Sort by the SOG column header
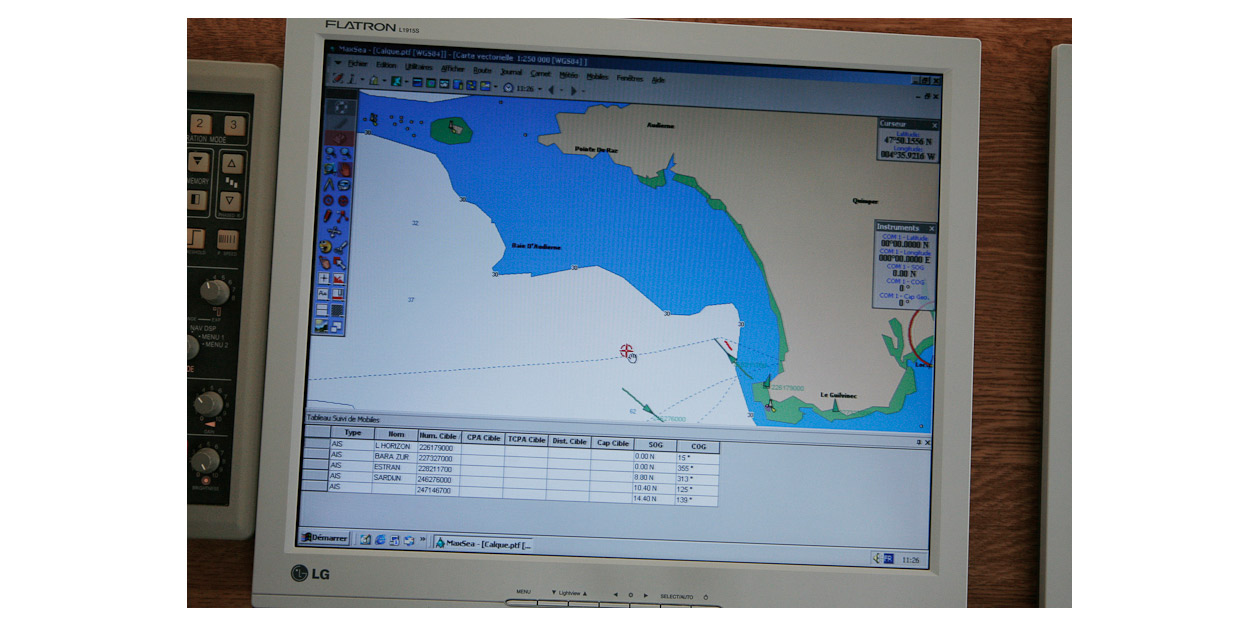 click(654, 443)
